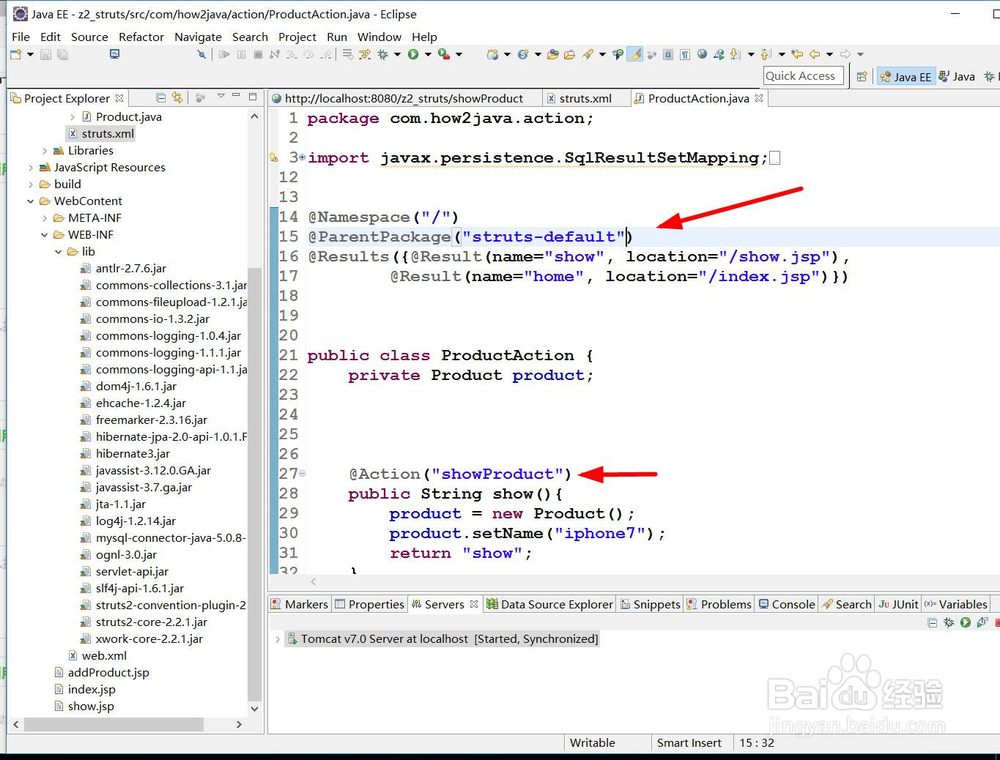Expand the Product.java tree node

coord(72,117)
